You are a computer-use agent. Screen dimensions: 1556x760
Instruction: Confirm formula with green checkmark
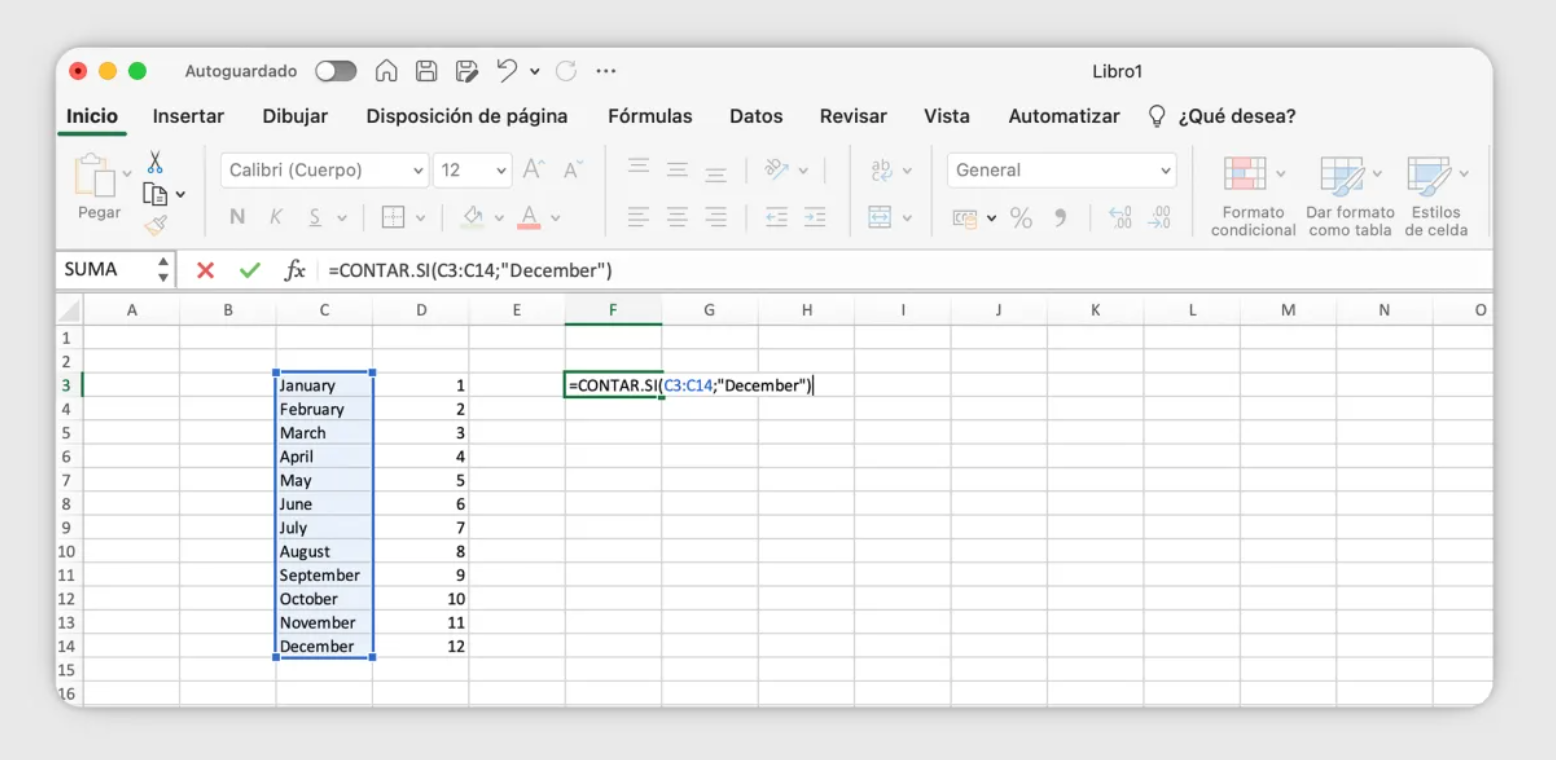(x=250, y=270)
